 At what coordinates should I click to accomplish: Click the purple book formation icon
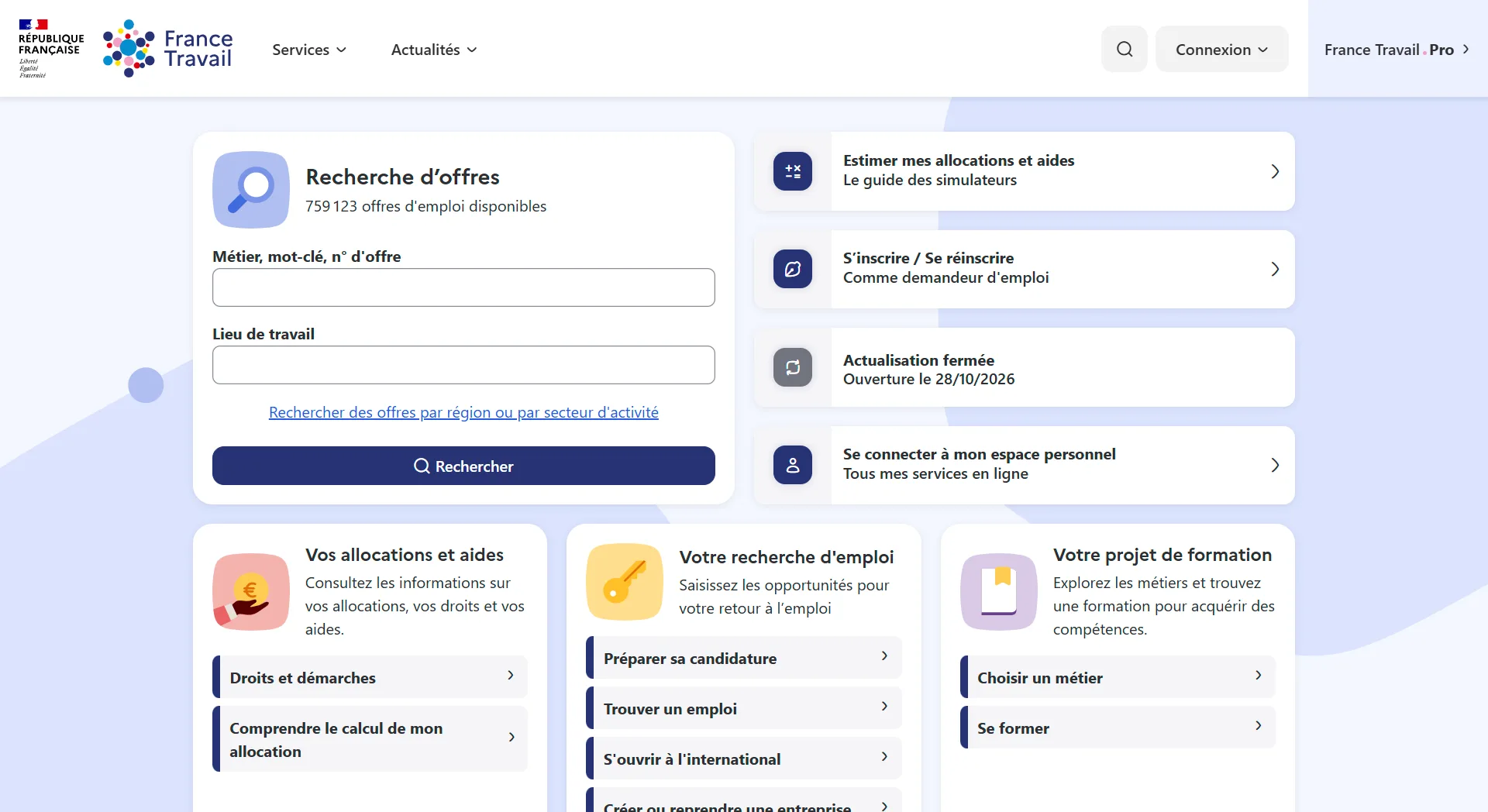click(x=999, y=591)
